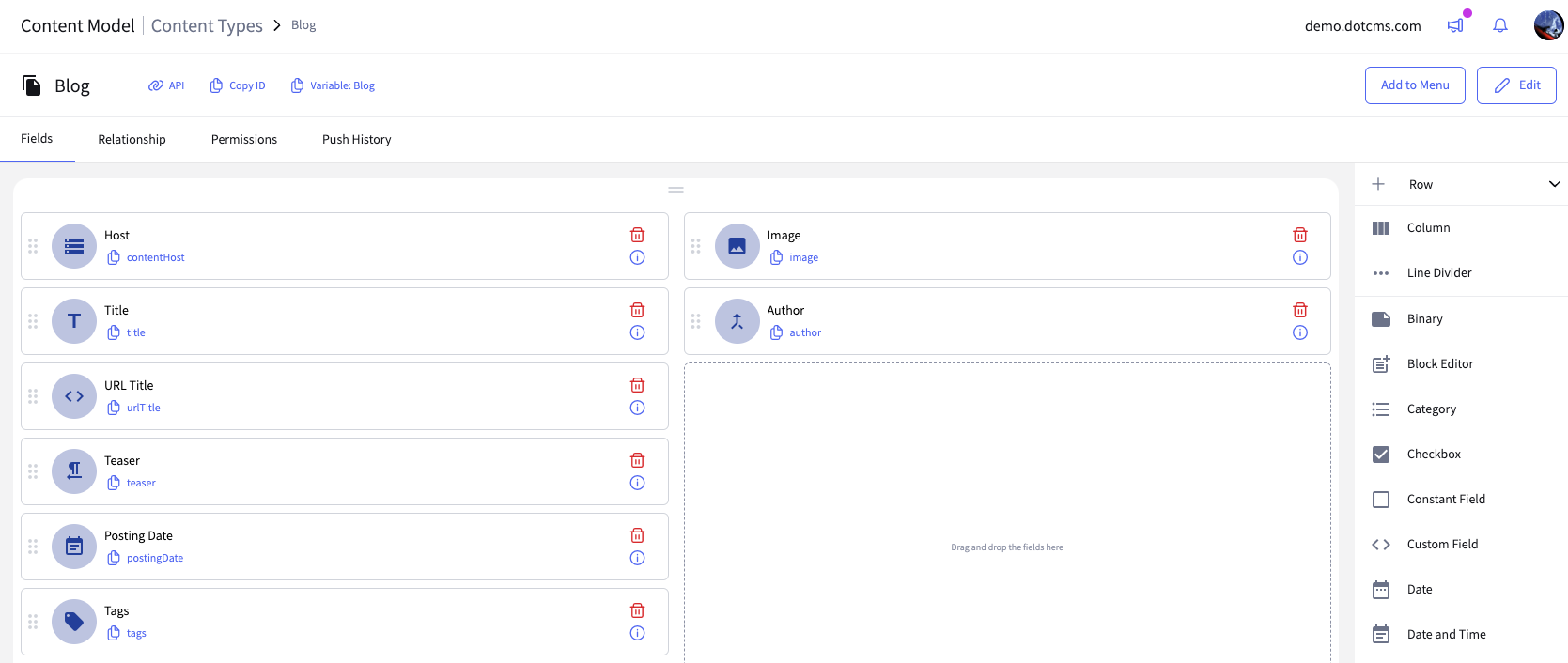This screenshot has width=1568, height=663.
Task: Show info for the Author field
Action: [1300, 332]
